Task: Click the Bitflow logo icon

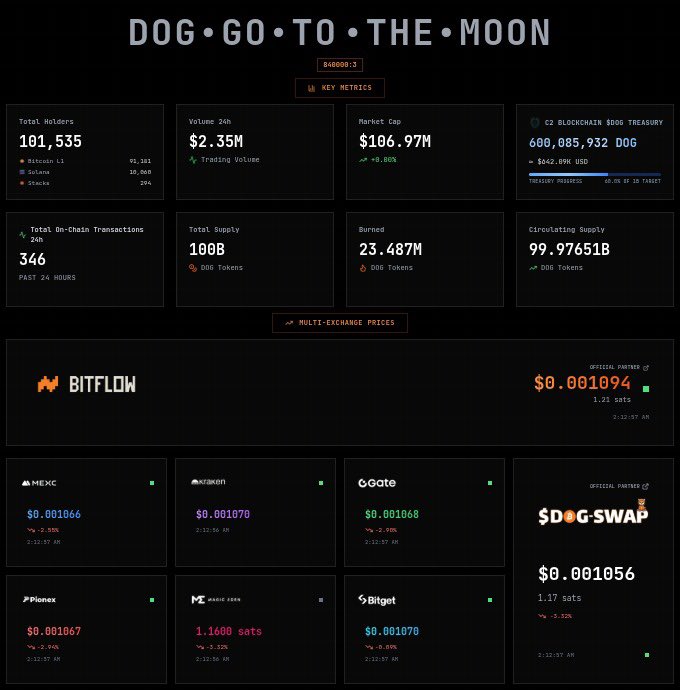Action: click(x=47, y=384)
